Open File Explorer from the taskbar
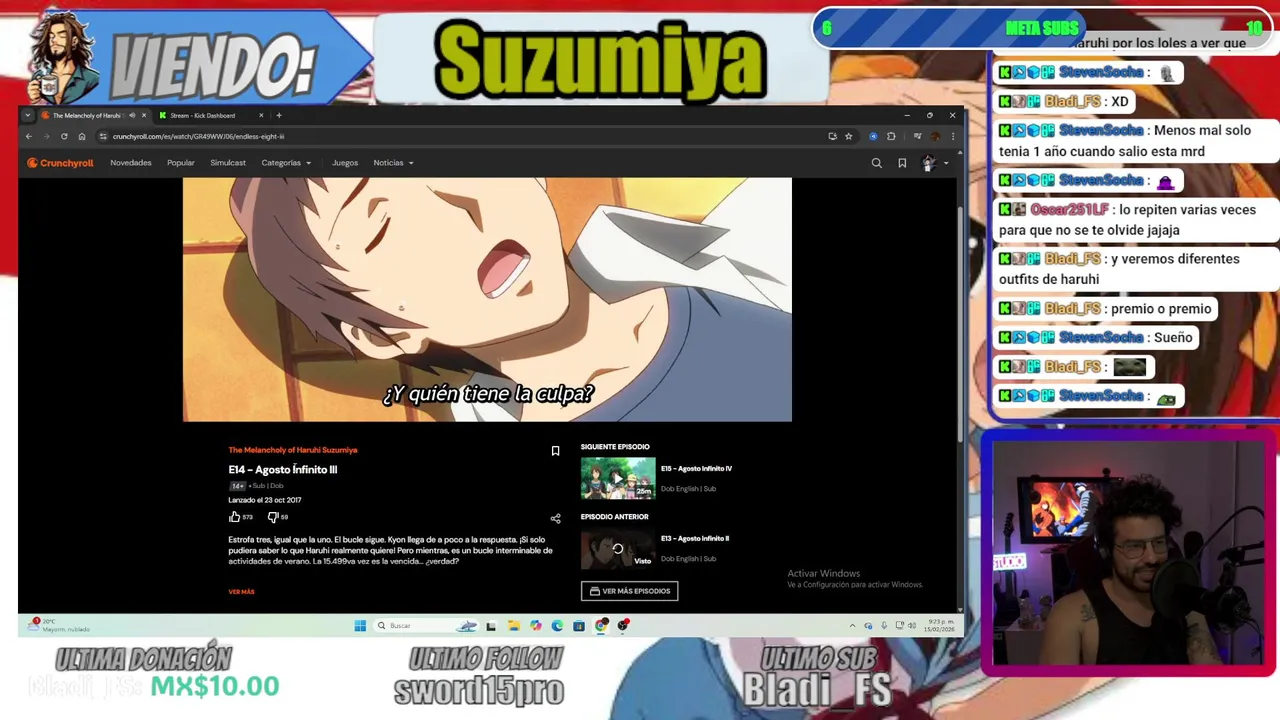Screen dimensions: 1280x720 513,626
